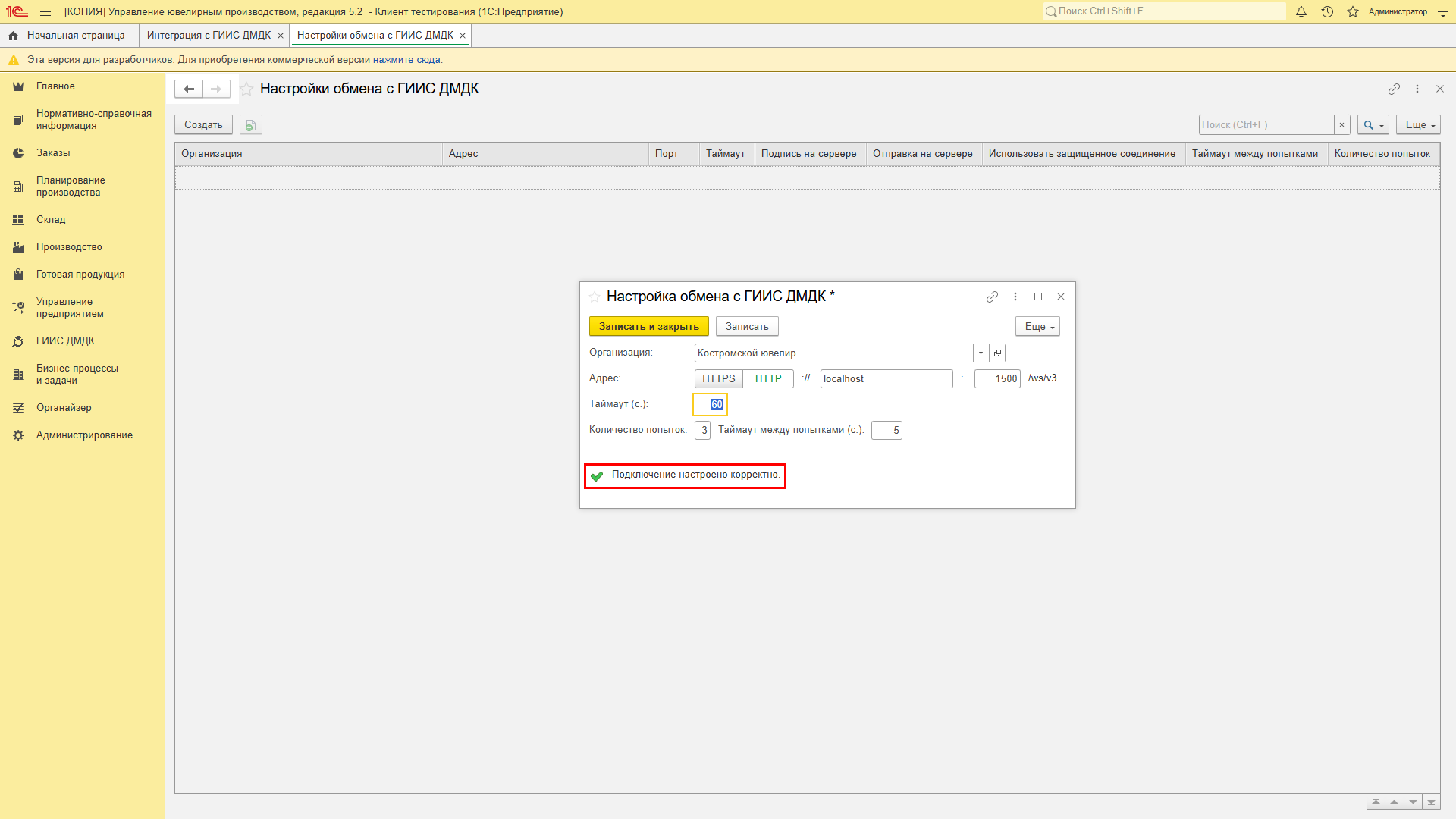This screenshot has height=819, width=1456.
Task: Click the port field showing 1500
Action: [997, 379]
